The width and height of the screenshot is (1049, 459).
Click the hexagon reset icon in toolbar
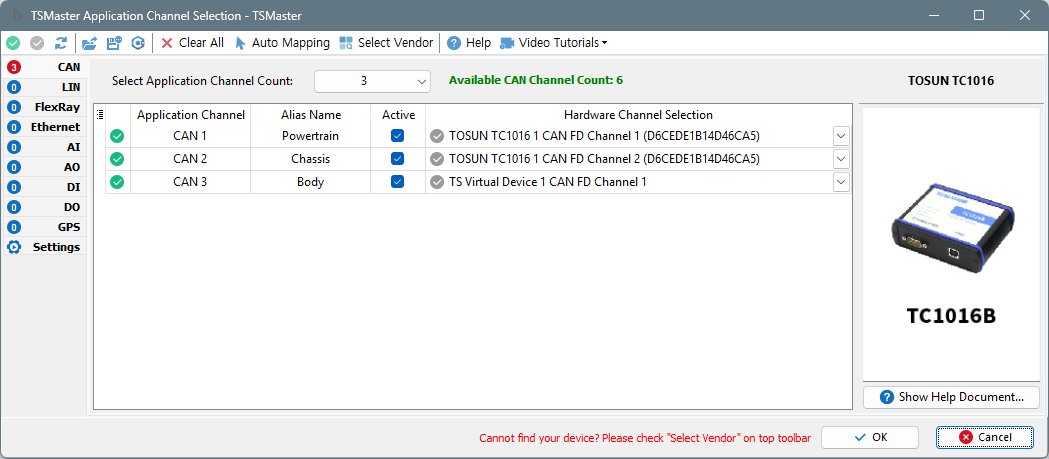(x=138, y=43)
